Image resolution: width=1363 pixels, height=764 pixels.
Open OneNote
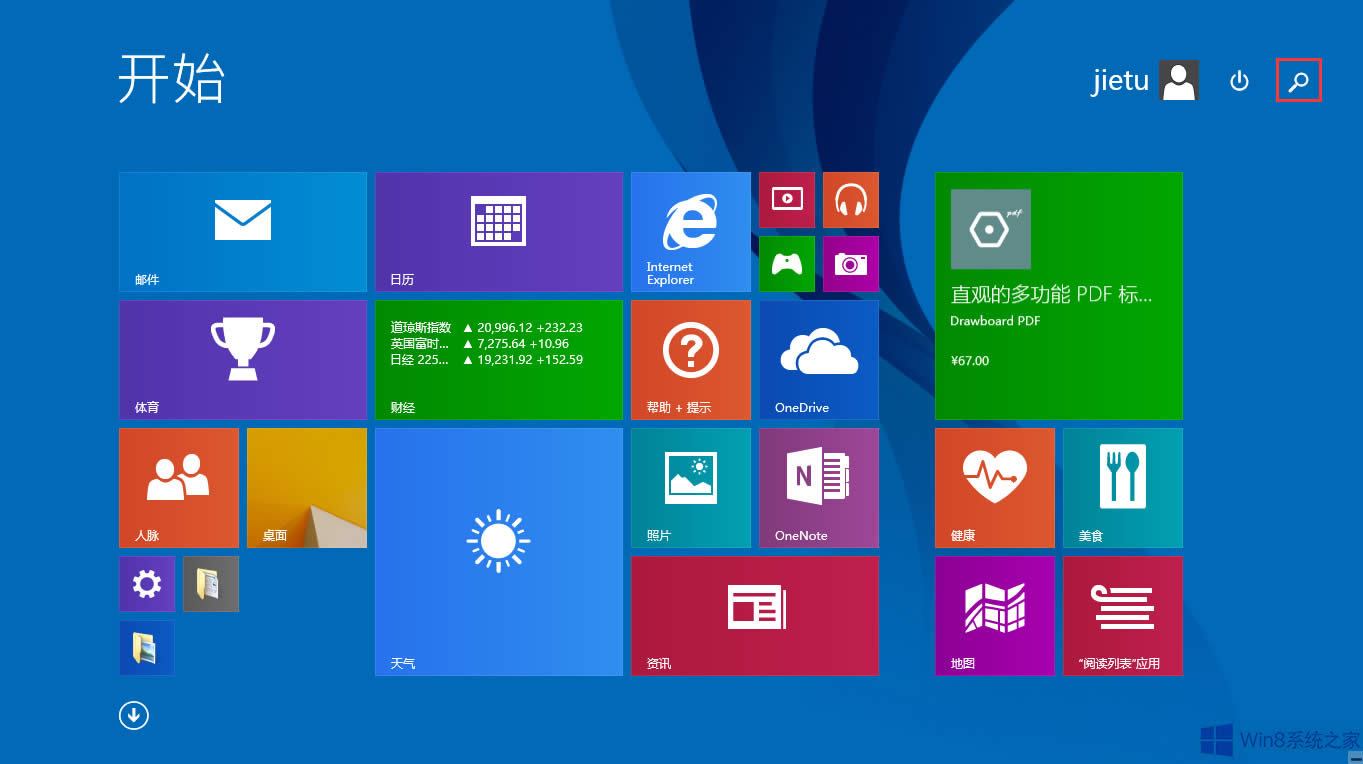tap(818, 487)
